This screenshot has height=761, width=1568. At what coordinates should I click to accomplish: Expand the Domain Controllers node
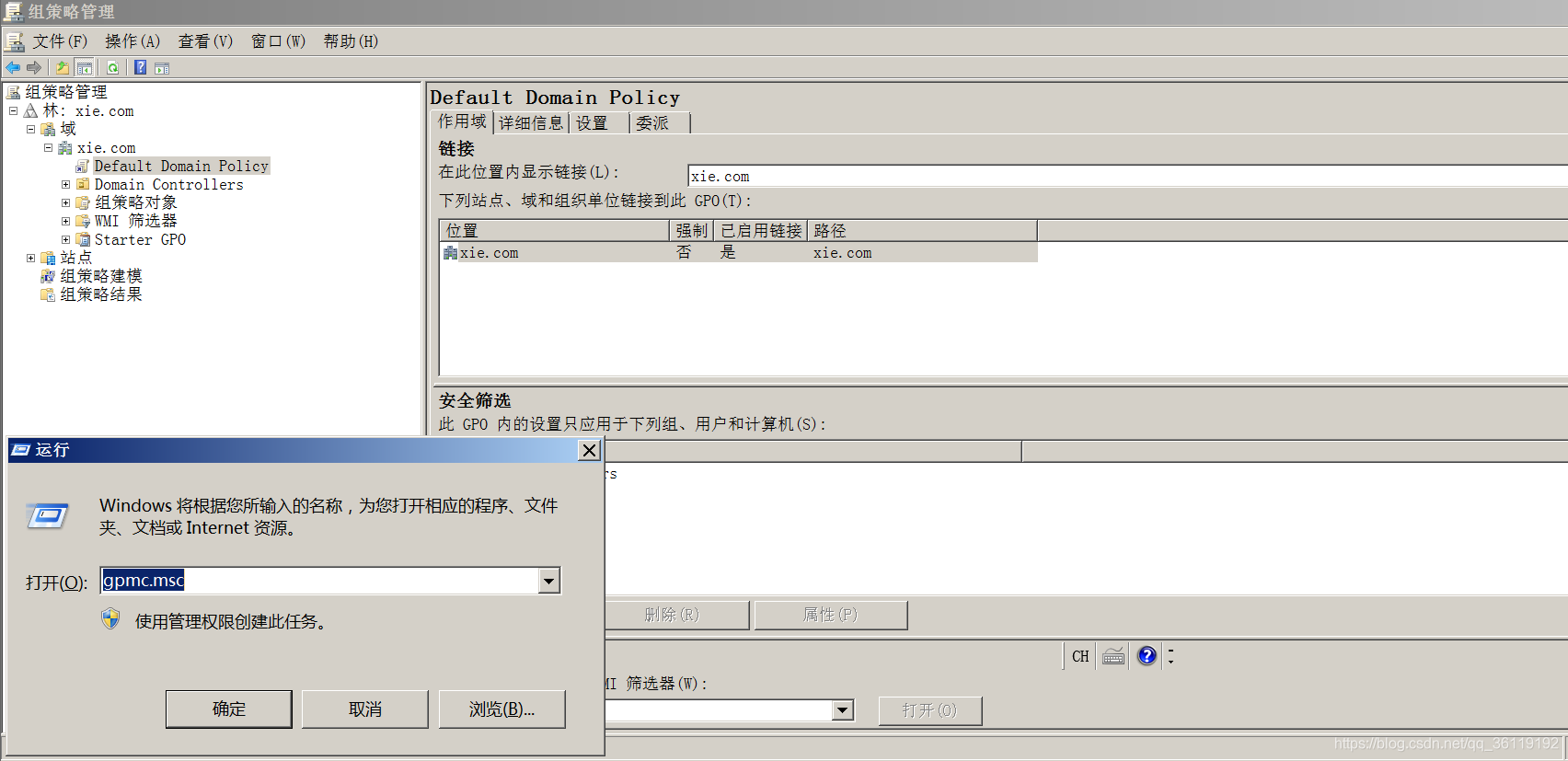point(65,184)
